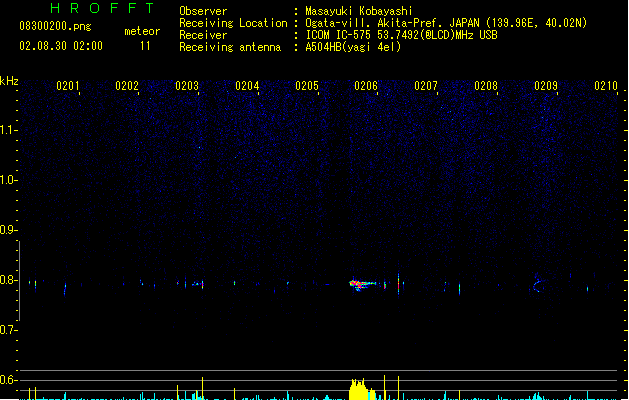Click the 0203 time marker
629x400 pixels.
click(187, 86)
